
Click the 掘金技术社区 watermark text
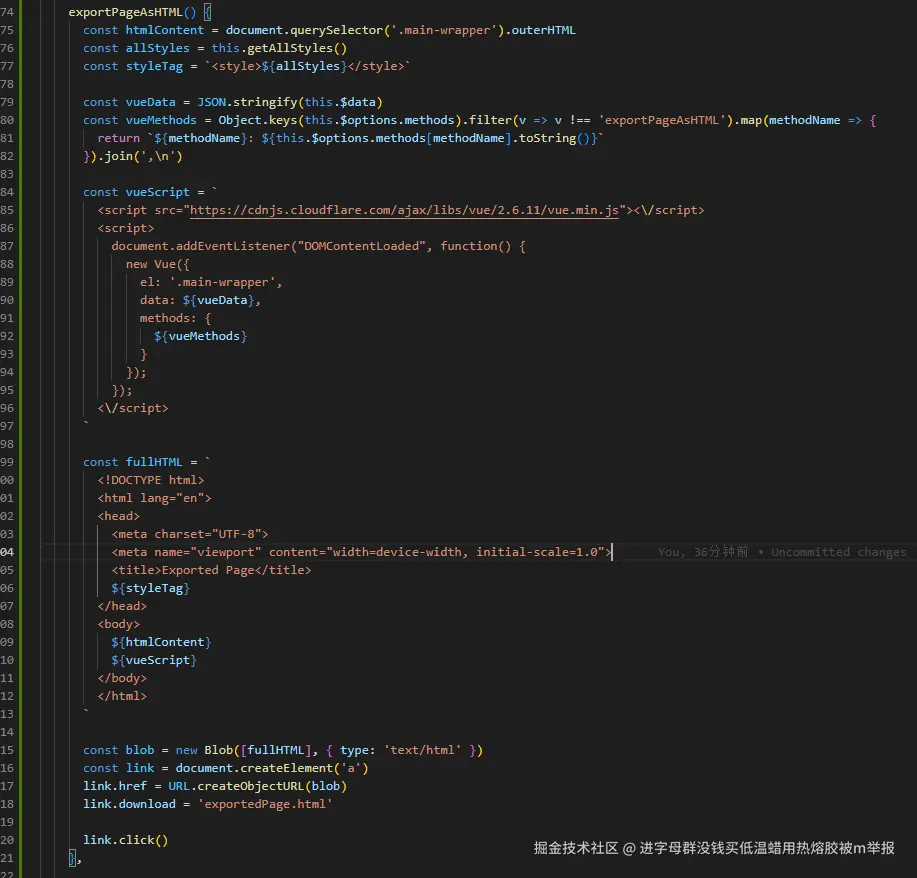pos(575,848)
